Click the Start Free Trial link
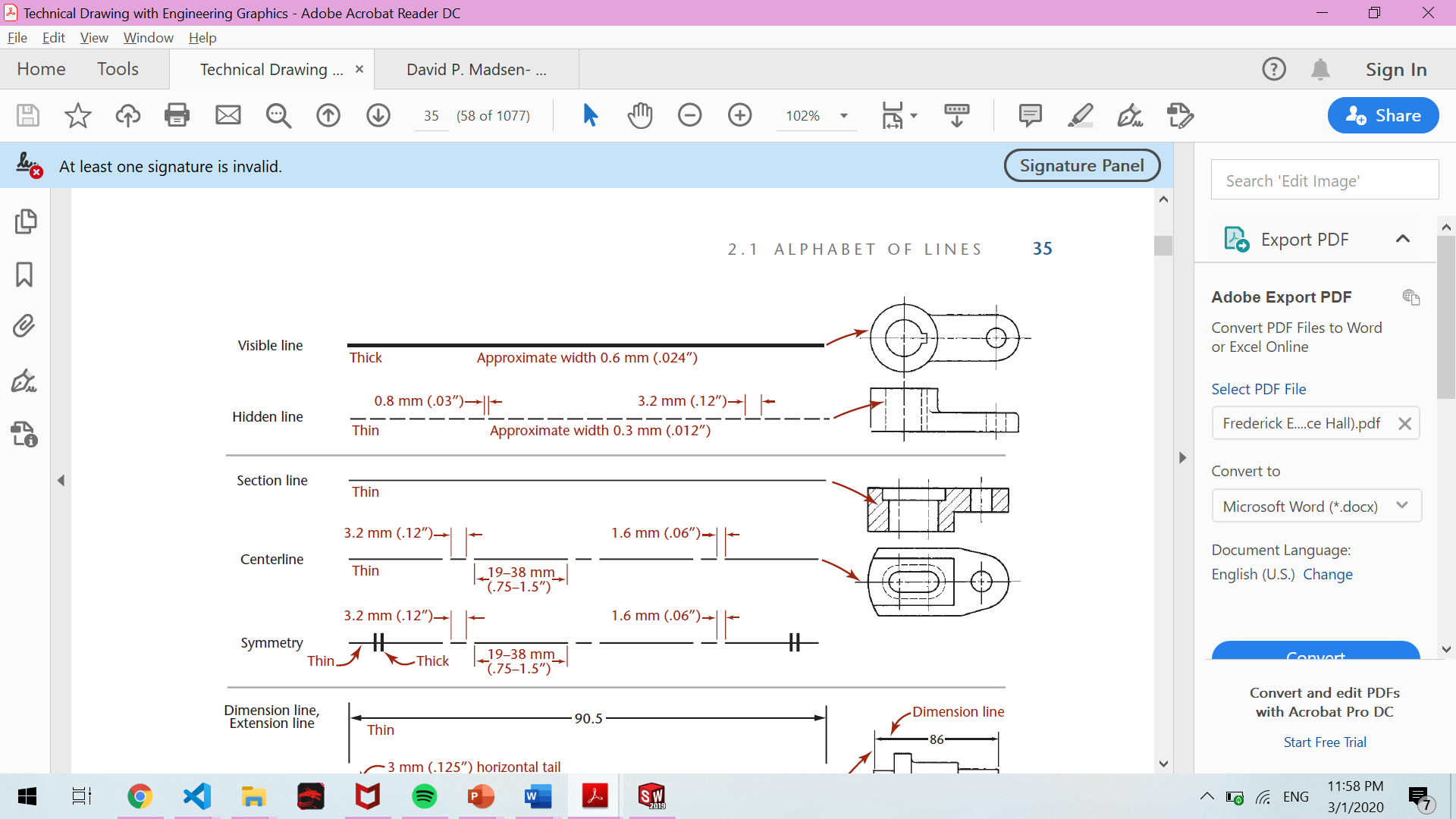Viewport: 1456px width, 819px height. (x=1324, y=742)
